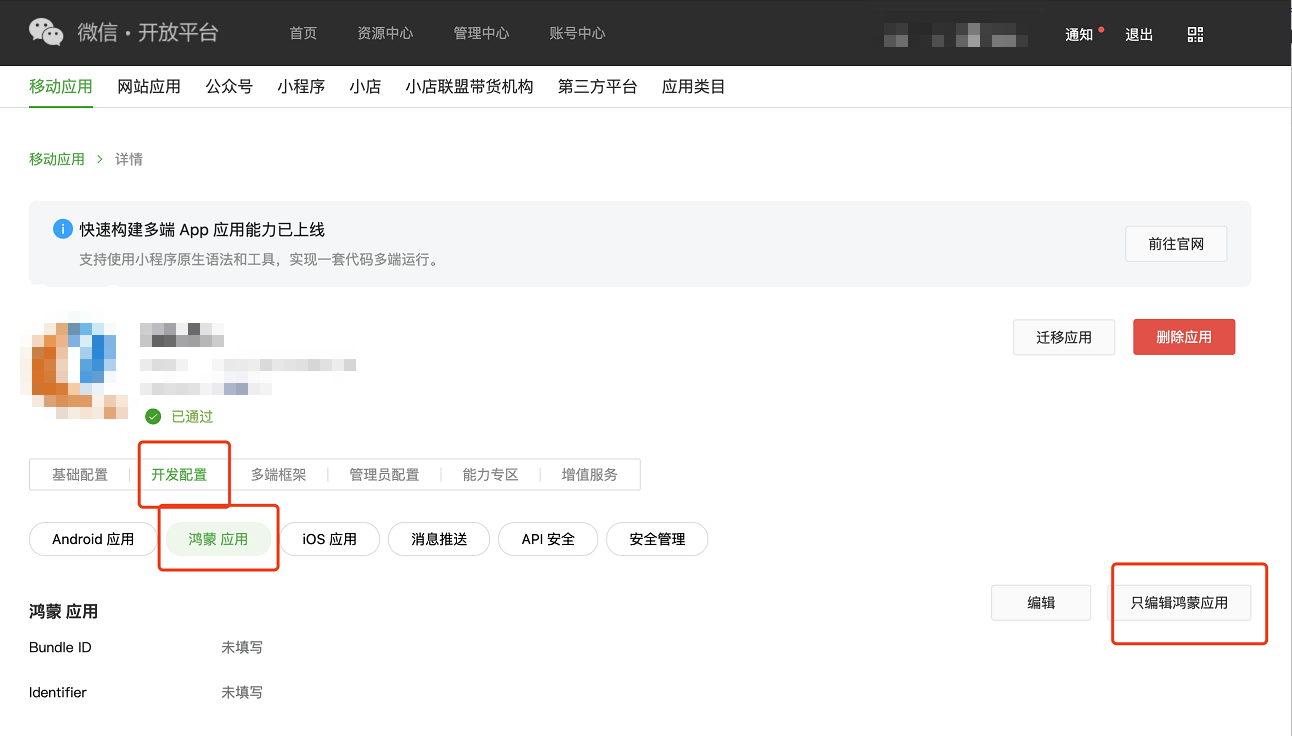Click the 未填写 value next to Bundle ID
Image resolution: width=1292 pixels, height=736 pixels.
pyautogui.click(x=242, y=647)
